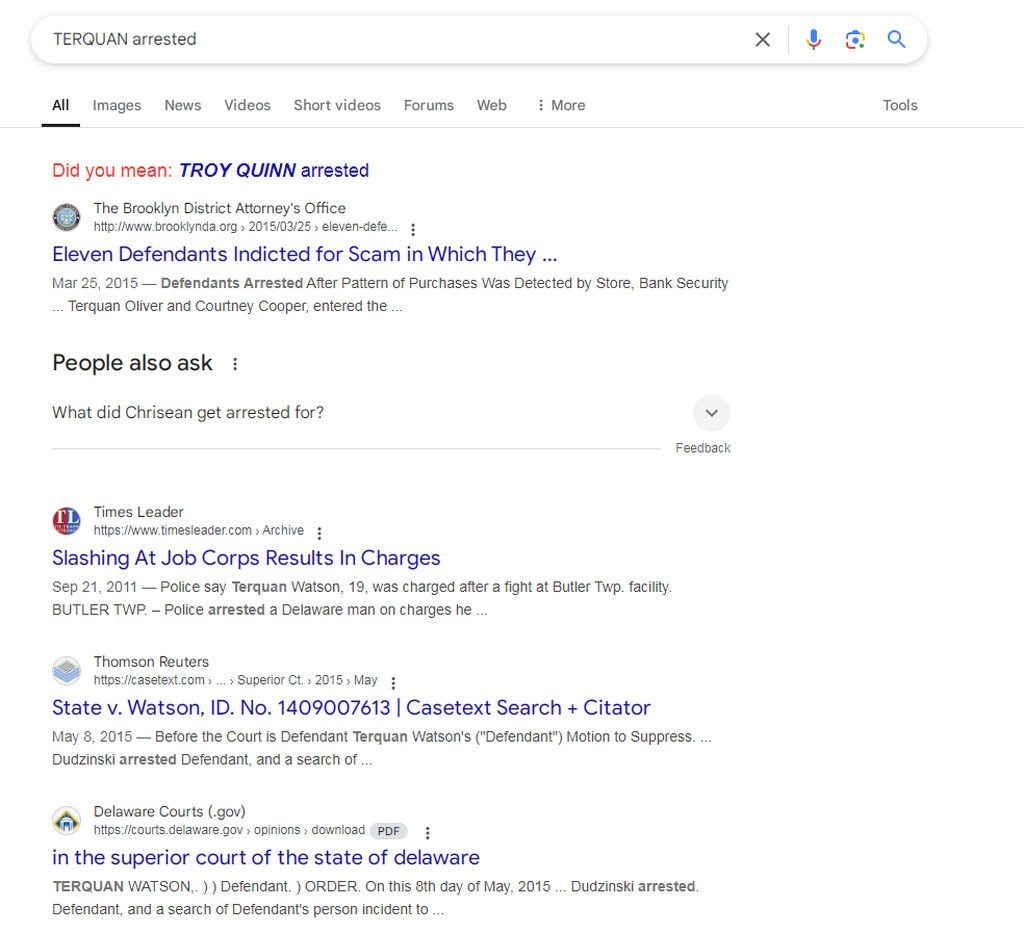The height and width of the screenshot is (933, 1024).
Task: Switch to the Images tab
Action: tap(117, 105)
